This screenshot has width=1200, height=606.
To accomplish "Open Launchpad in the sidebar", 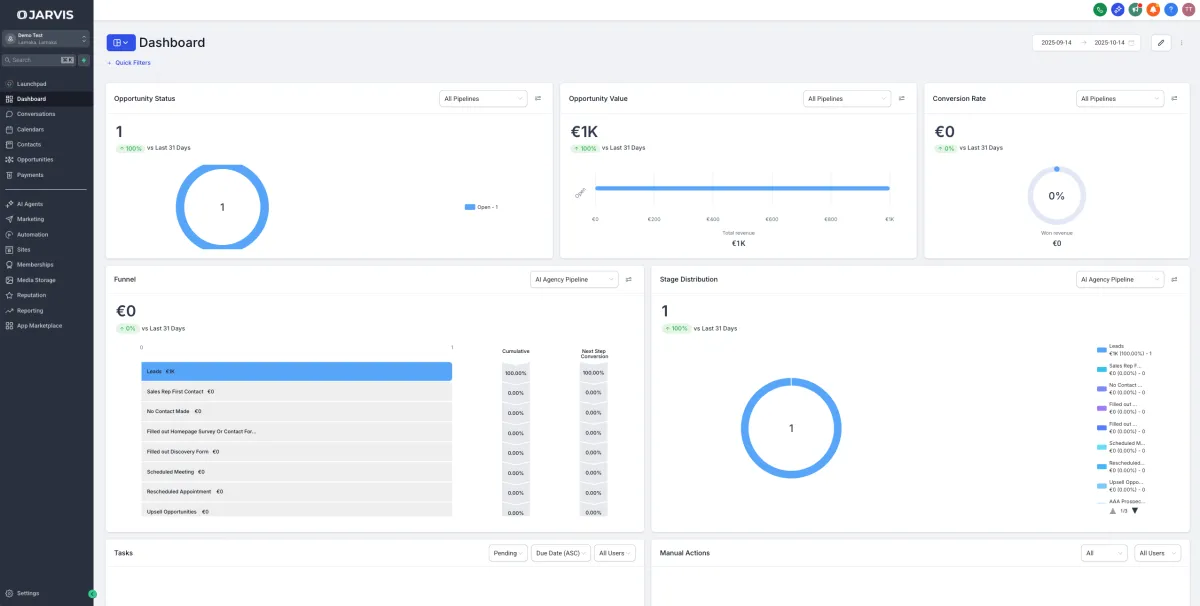I will click(x=46, y=84).
